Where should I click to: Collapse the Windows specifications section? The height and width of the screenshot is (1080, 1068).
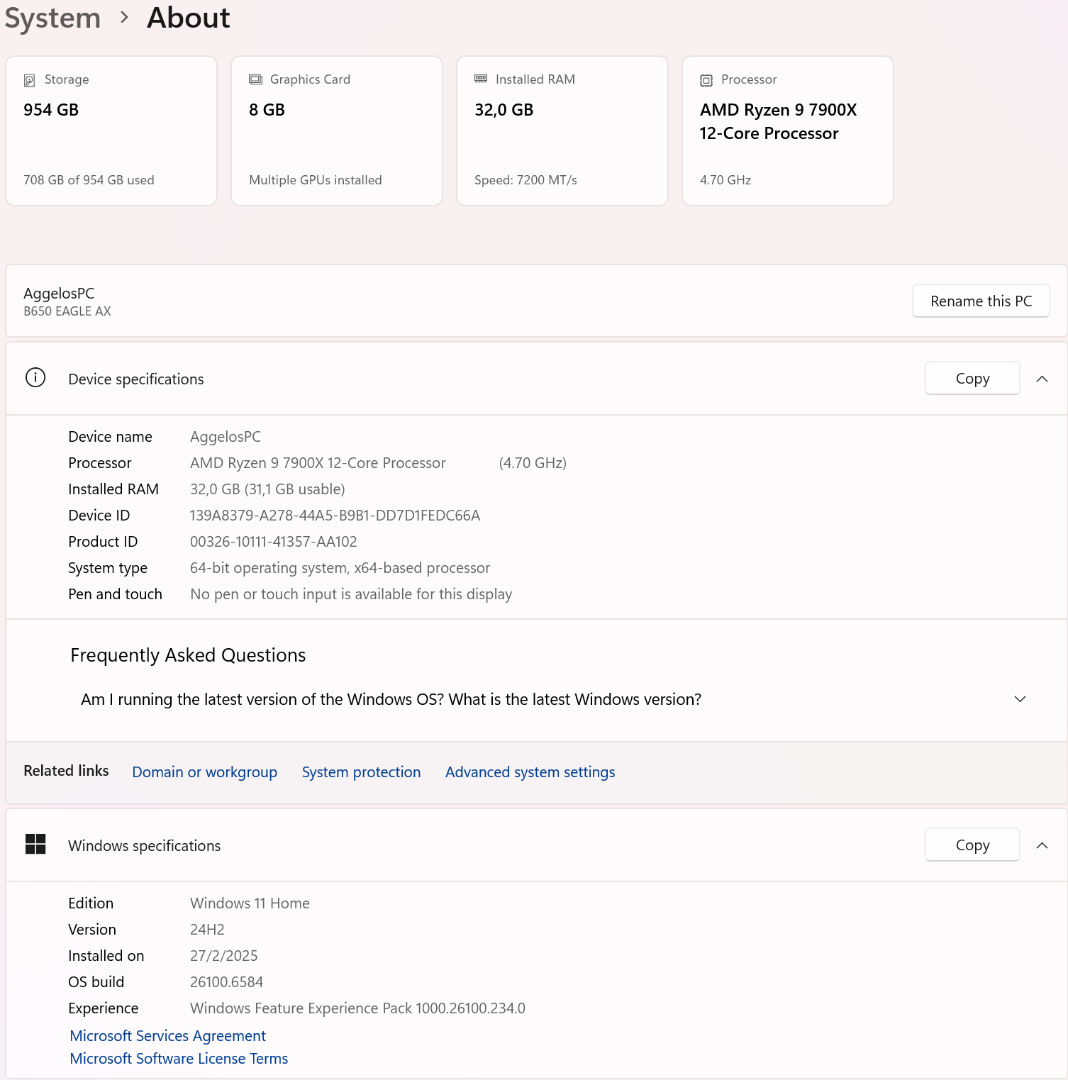click(1042, 845)
